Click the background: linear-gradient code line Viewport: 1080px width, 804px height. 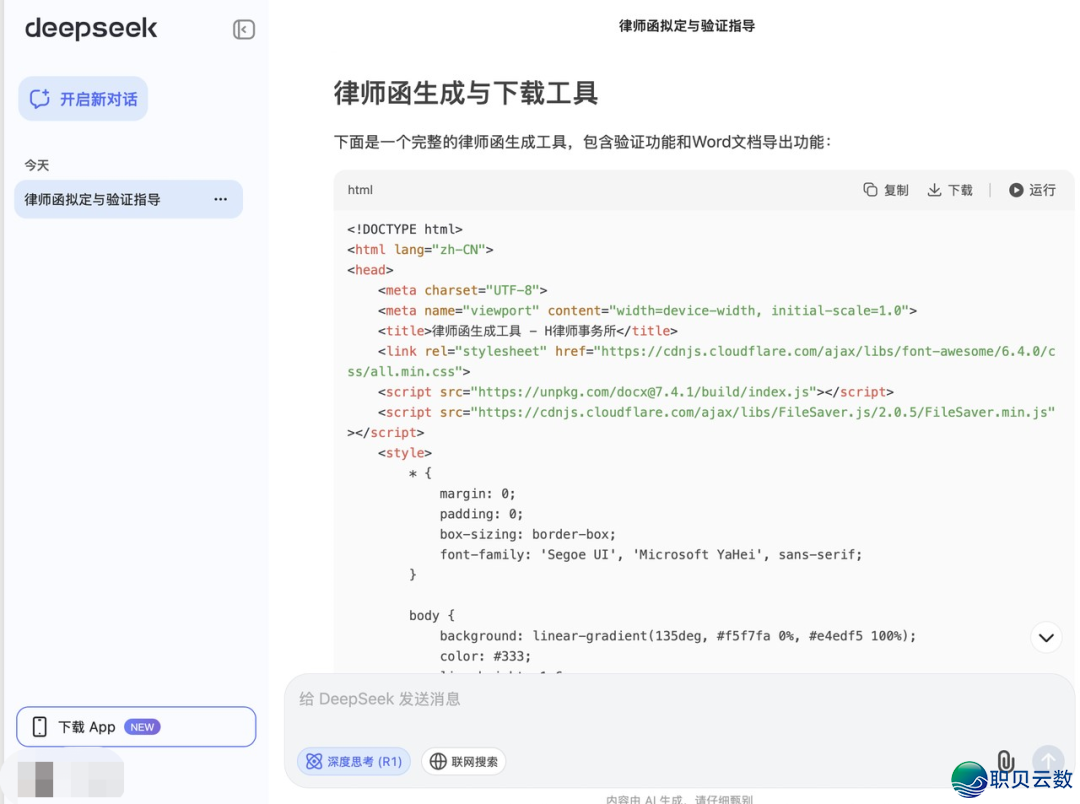(678, 636)
